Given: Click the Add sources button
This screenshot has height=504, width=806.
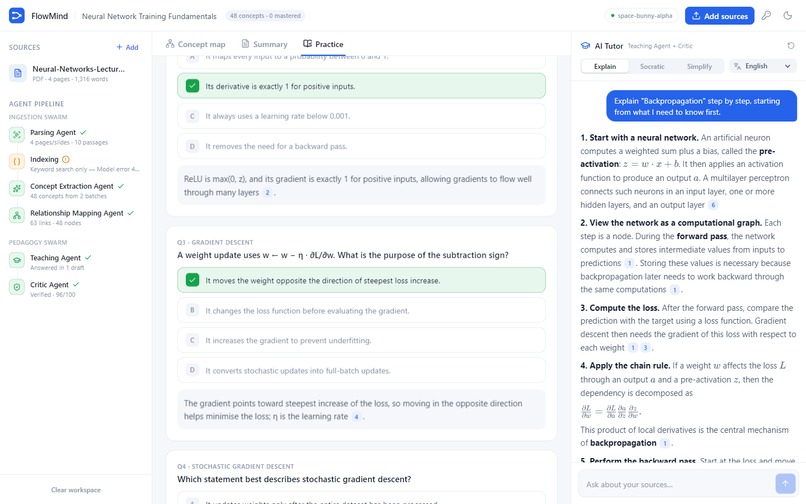Looking at the screenshot, I should (x=719, y=16).
